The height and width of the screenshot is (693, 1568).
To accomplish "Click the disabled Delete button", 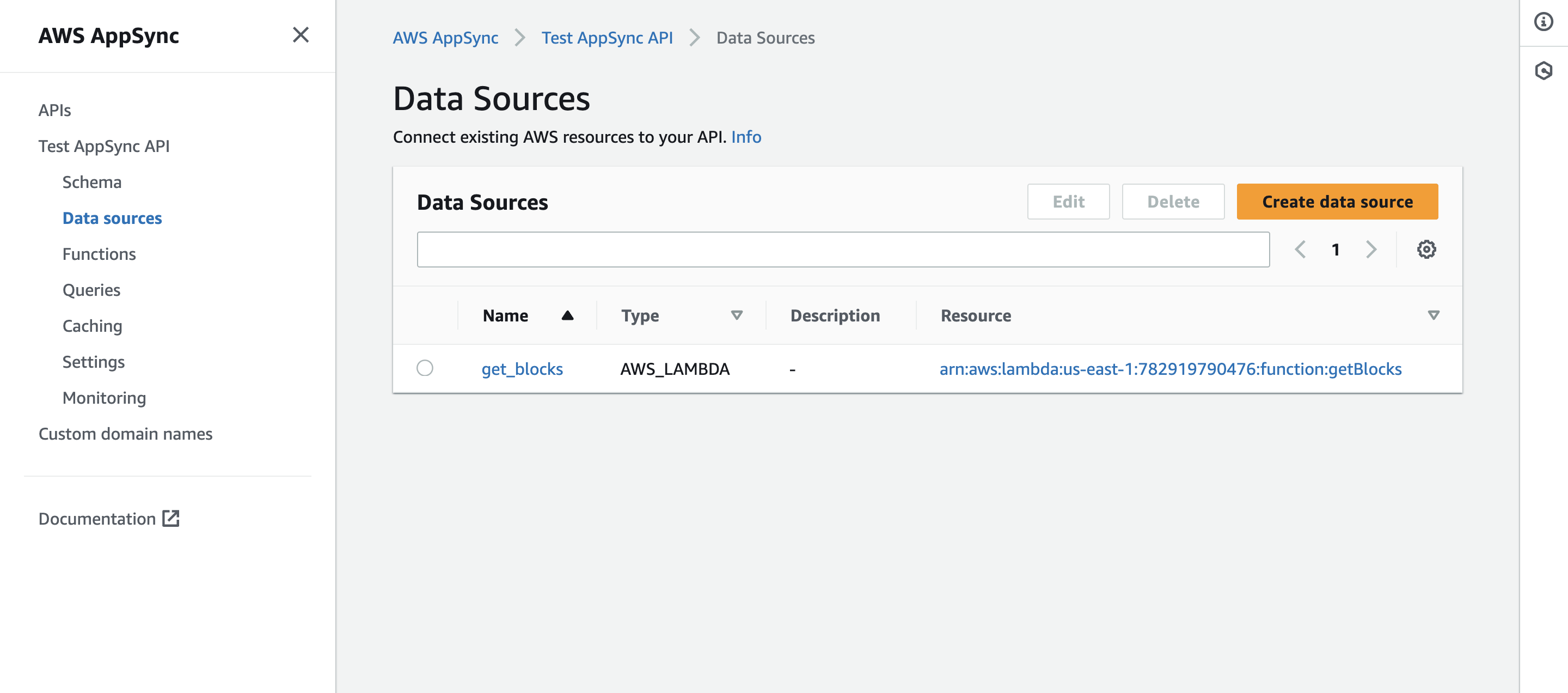I will 1173,202.
